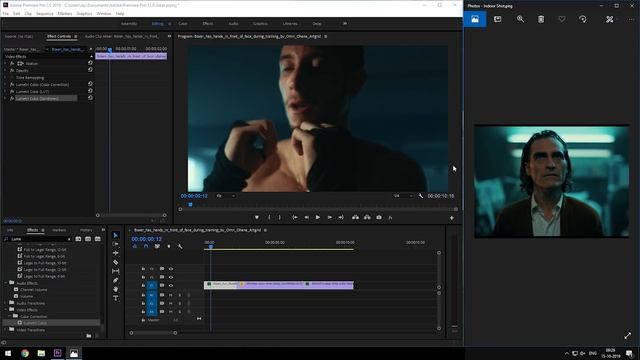Expand Audio Transitions folder
Screen dimensions: 640x360
6,303
